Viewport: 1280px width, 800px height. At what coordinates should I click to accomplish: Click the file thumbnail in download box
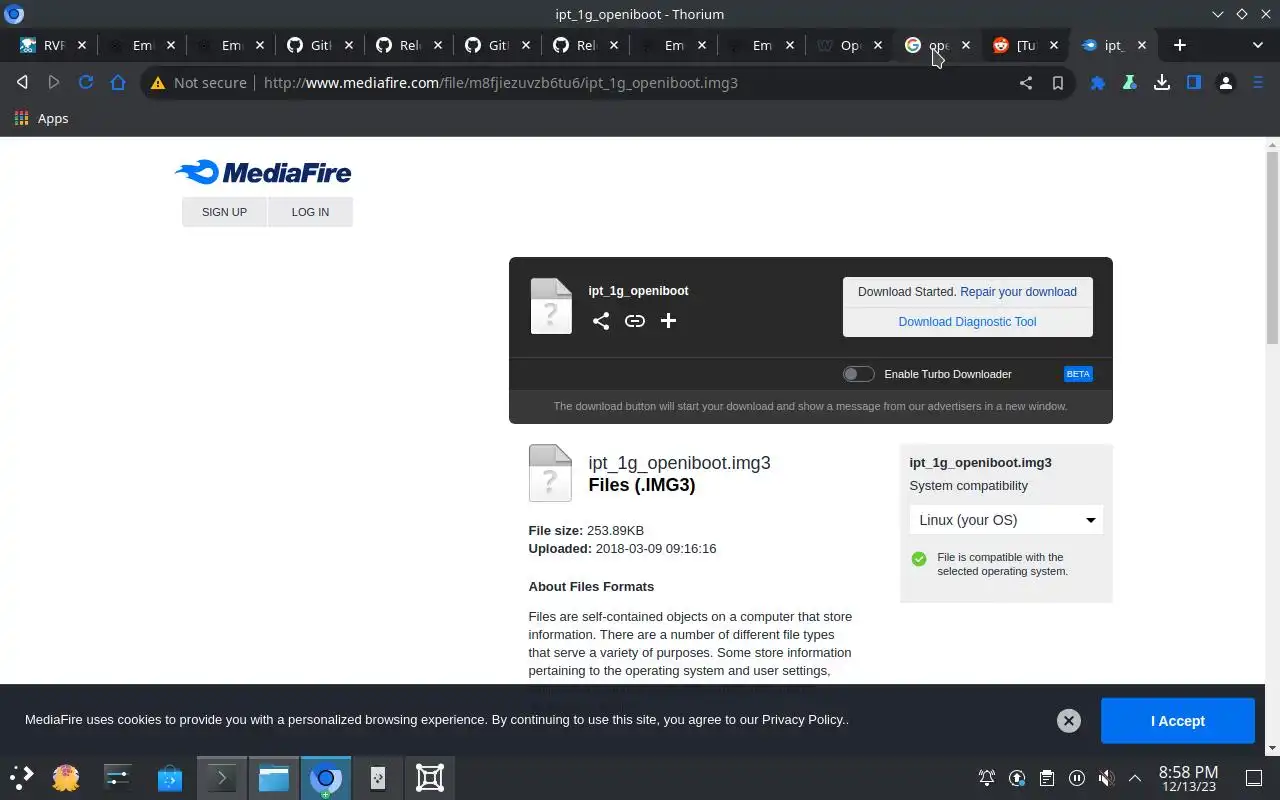[550, 306]
